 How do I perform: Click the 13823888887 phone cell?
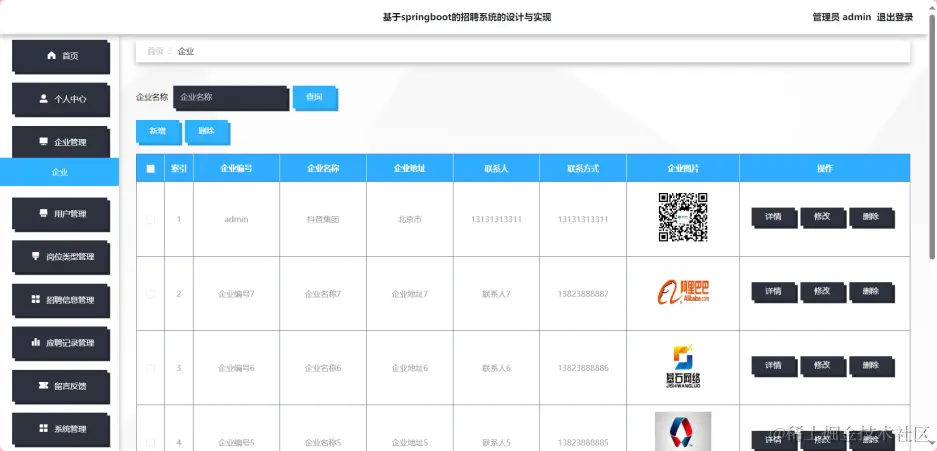point(583,294)
